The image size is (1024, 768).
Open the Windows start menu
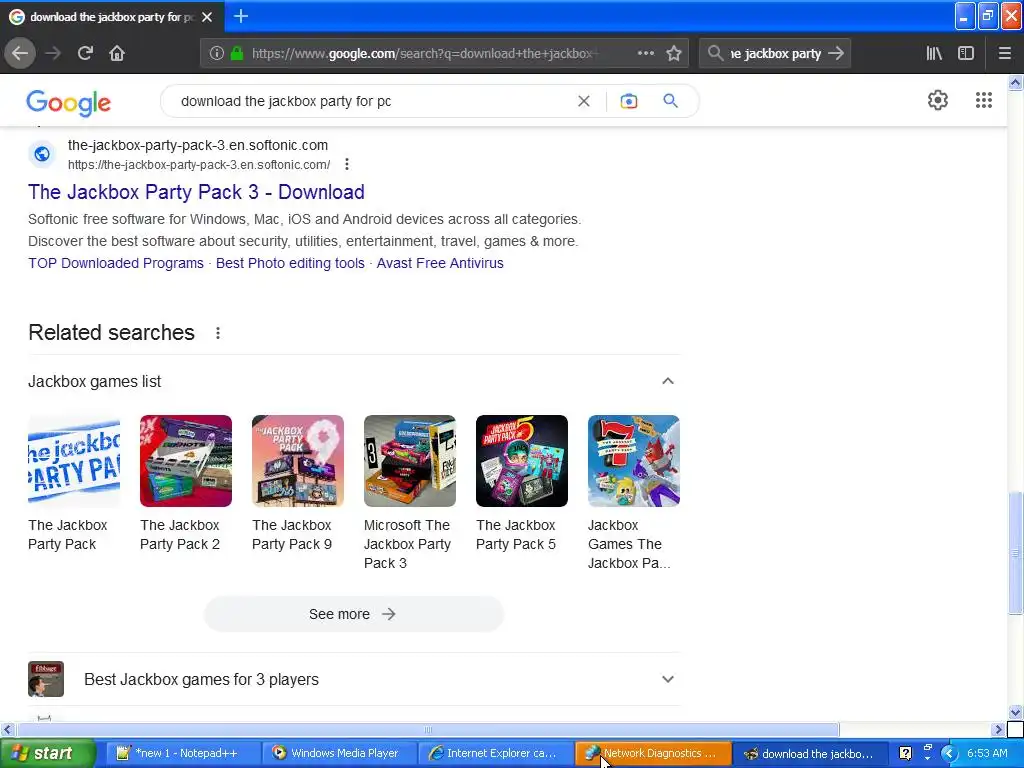pos(47,753)
